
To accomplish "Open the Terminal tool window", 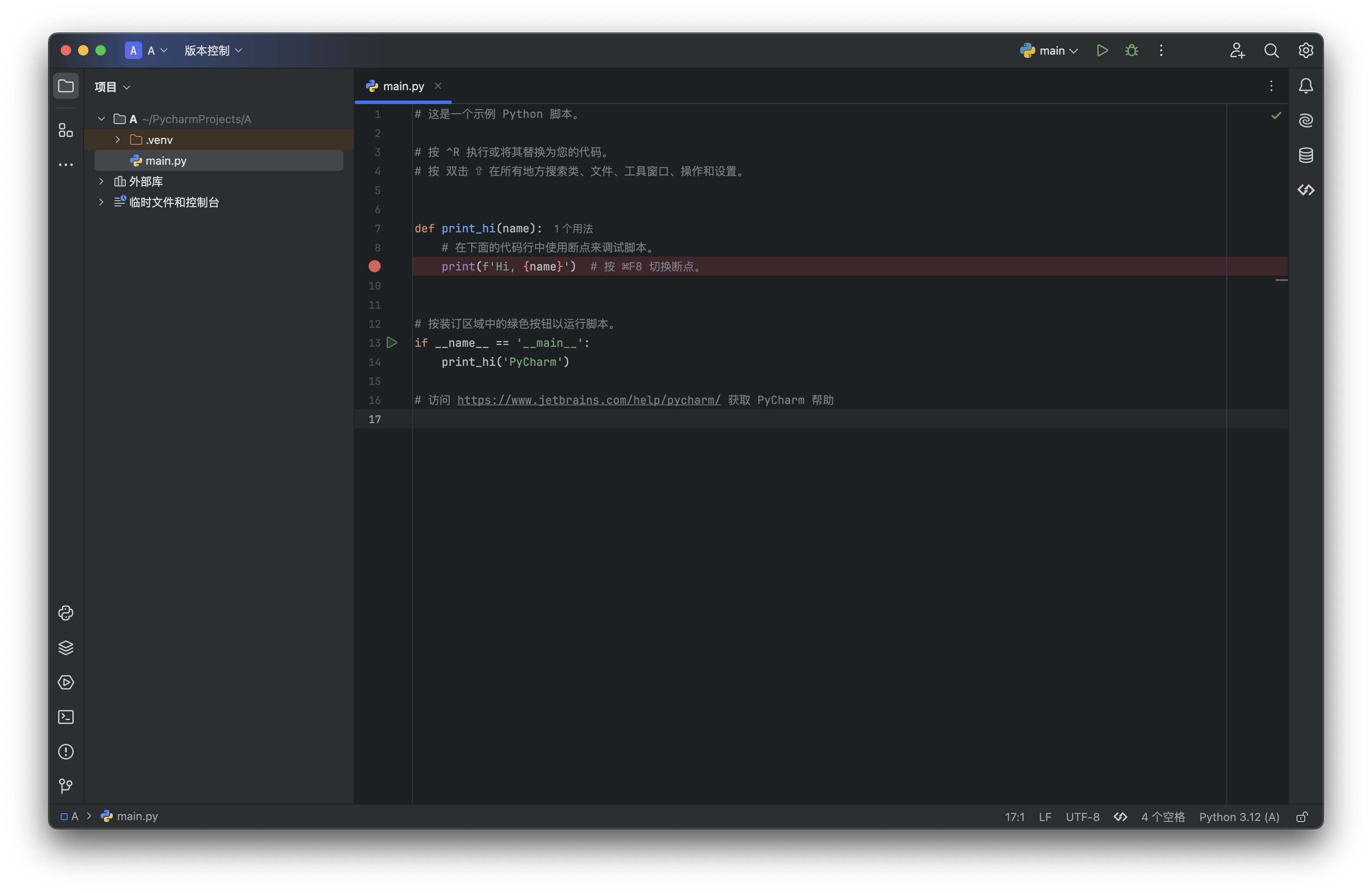I will pos(66,717).
